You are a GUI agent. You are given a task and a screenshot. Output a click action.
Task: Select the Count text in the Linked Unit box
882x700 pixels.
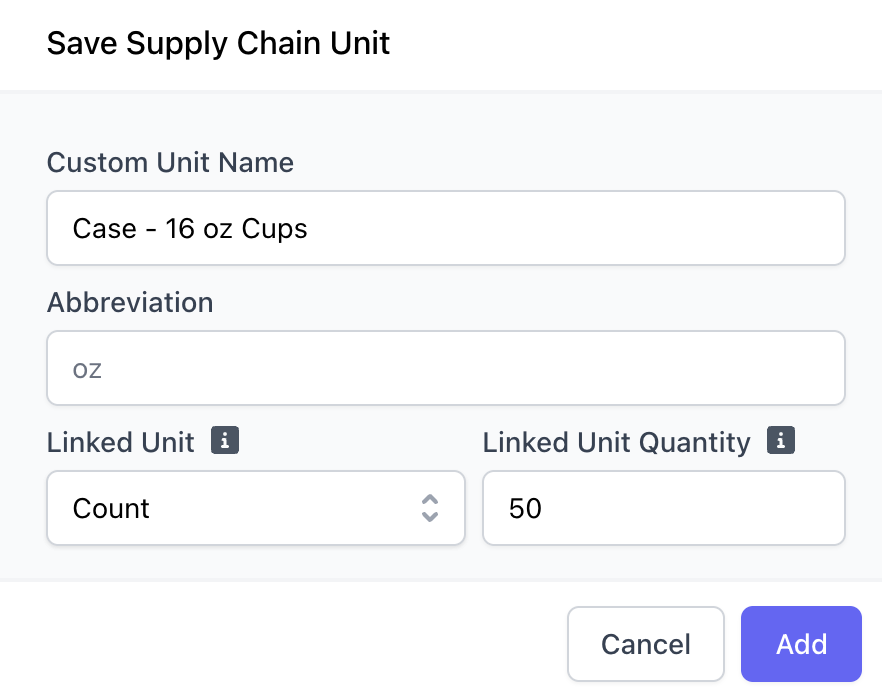111,509
